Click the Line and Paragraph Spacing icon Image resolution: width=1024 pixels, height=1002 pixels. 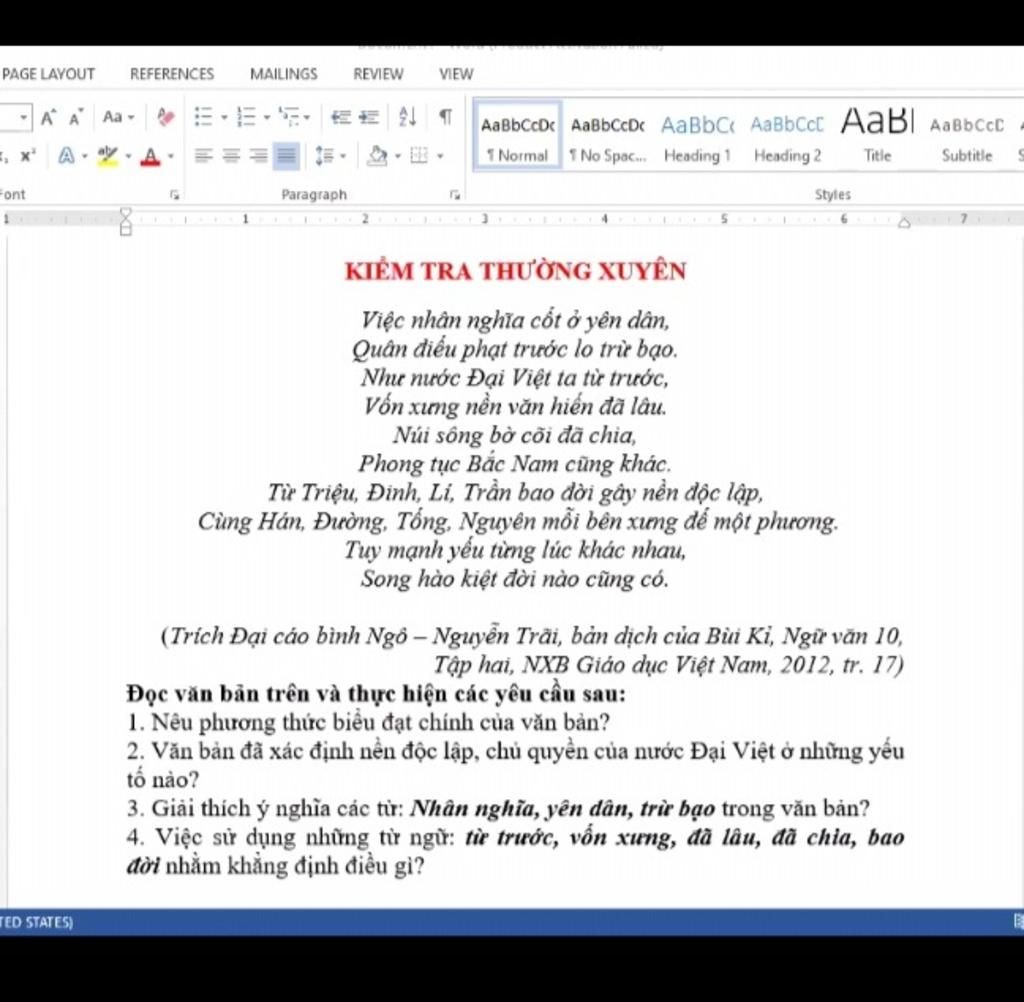[x=325, y=156]
